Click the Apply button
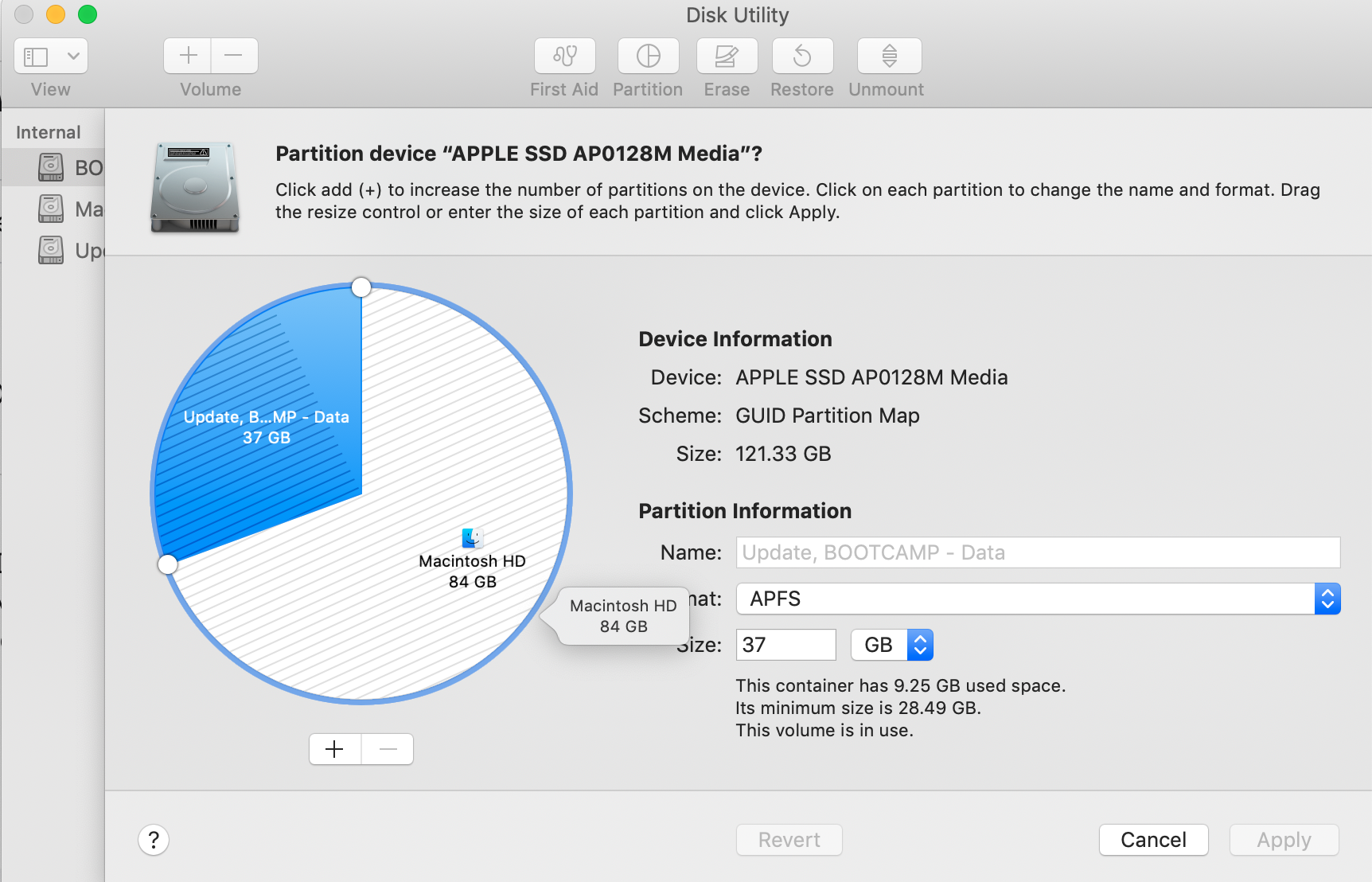 point(1284,840)
